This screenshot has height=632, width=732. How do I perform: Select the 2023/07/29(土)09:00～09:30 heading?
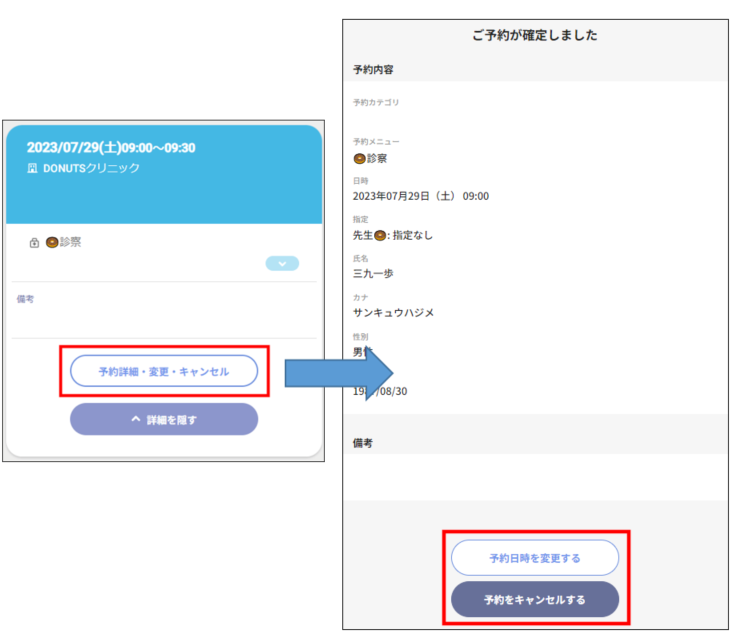click(x=111, y=147)
